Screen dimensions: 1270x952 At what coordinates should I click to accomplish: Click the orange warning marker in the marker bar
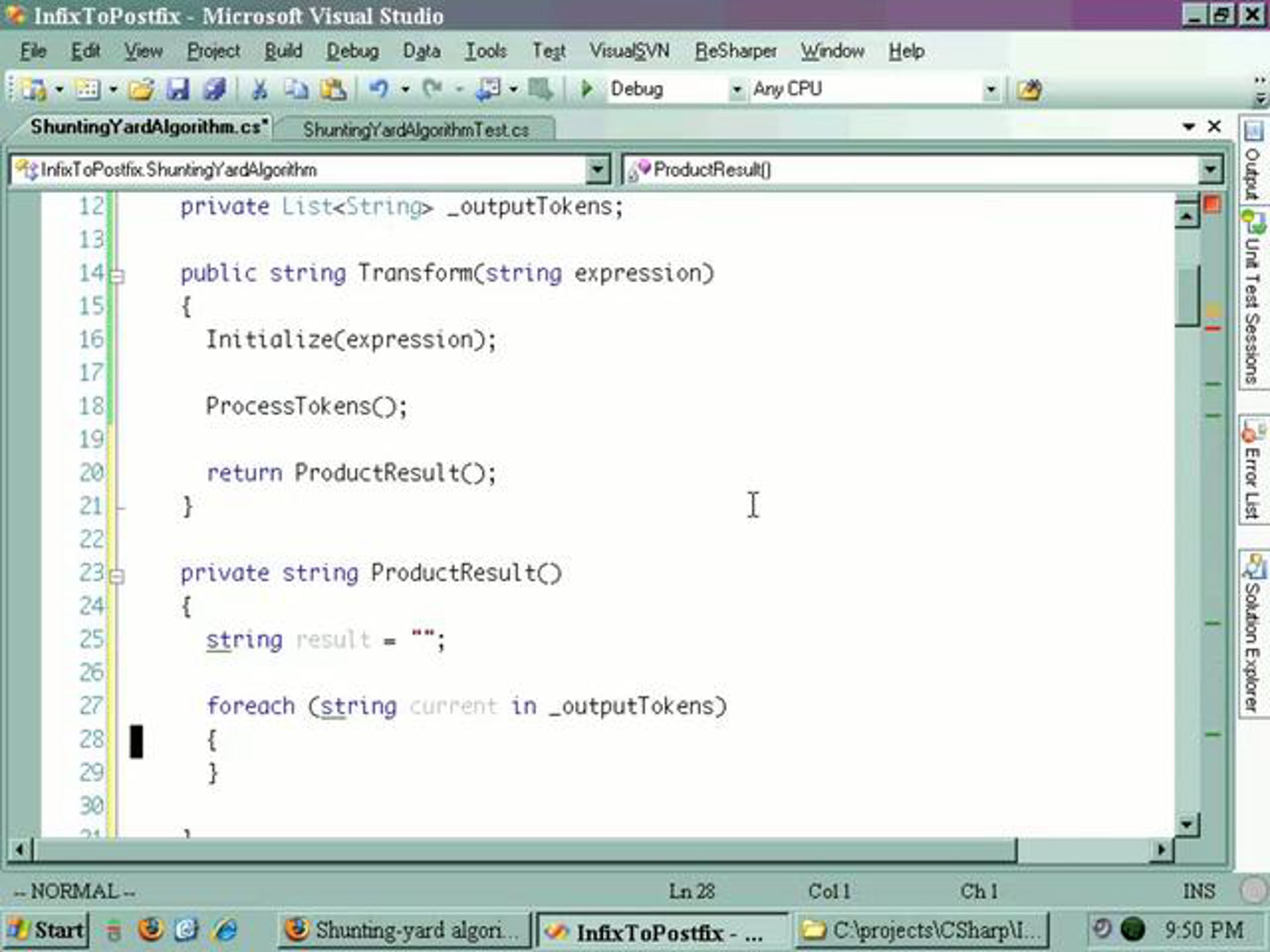(x=1213, y=312)
